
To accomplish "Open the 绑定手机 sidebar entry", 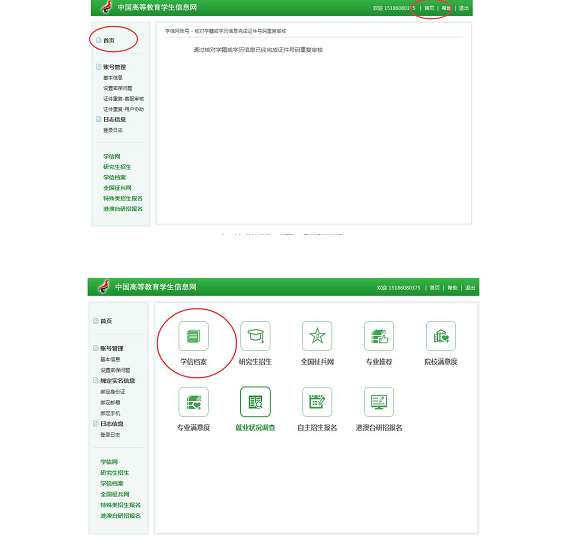I will pos(110,413).
